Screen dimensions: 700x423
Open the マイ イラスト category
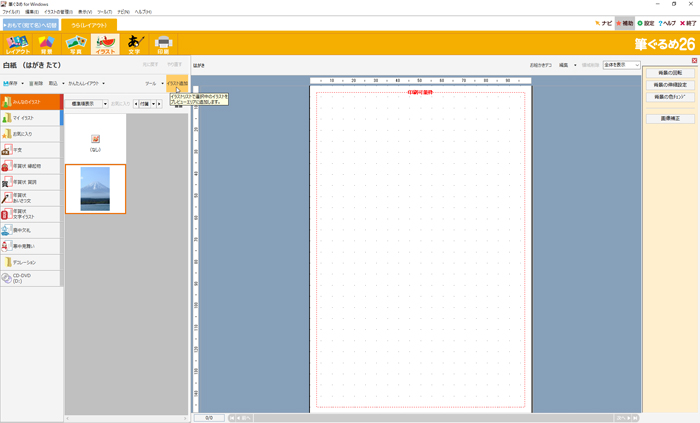(30, 118)
